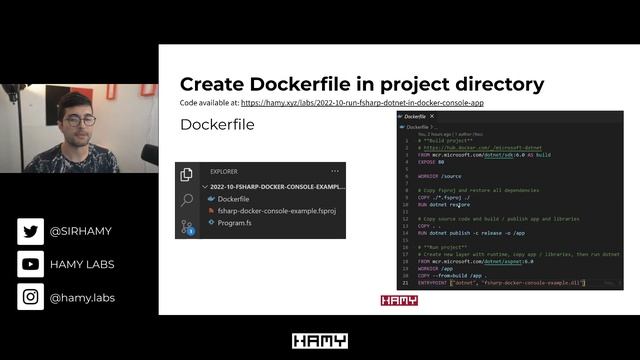Open the hamy.xyz labs code link

click(362, 103)
